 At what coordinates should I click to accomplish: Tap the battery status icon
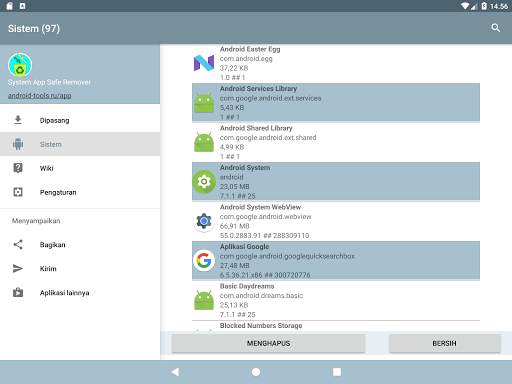[484, 6]
